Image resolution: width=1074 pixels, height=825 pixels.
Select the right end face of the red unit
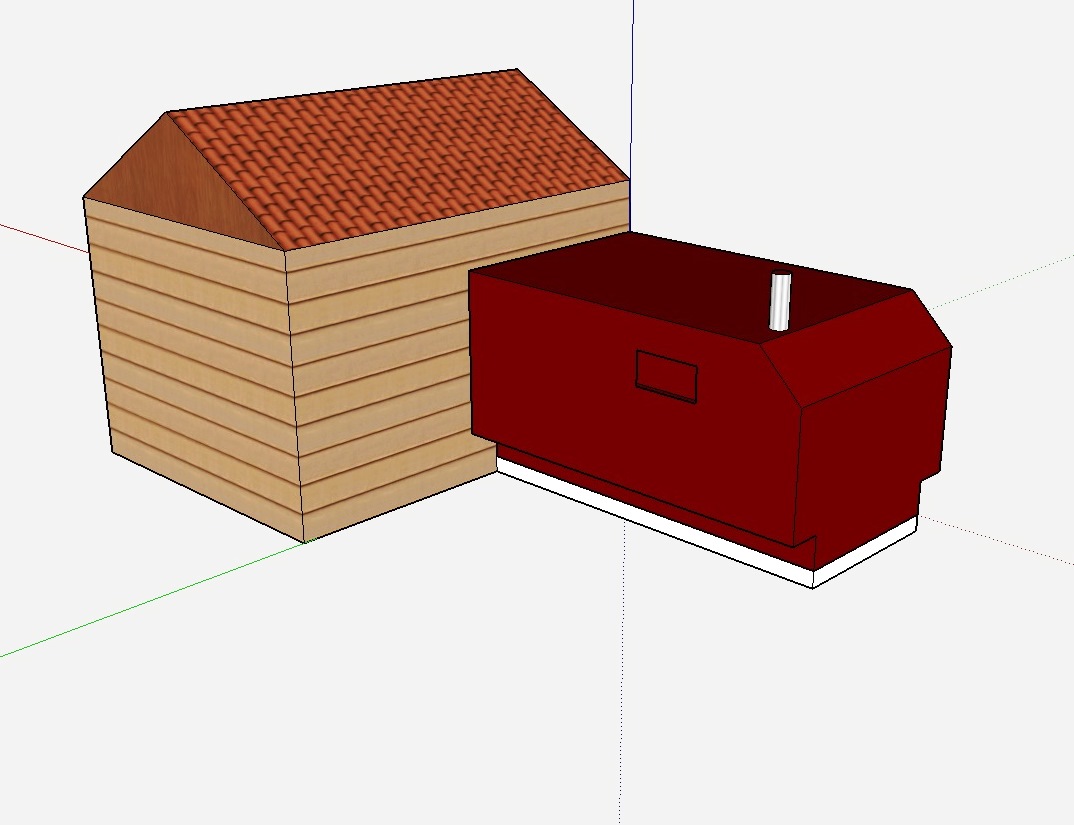point(870,450)
